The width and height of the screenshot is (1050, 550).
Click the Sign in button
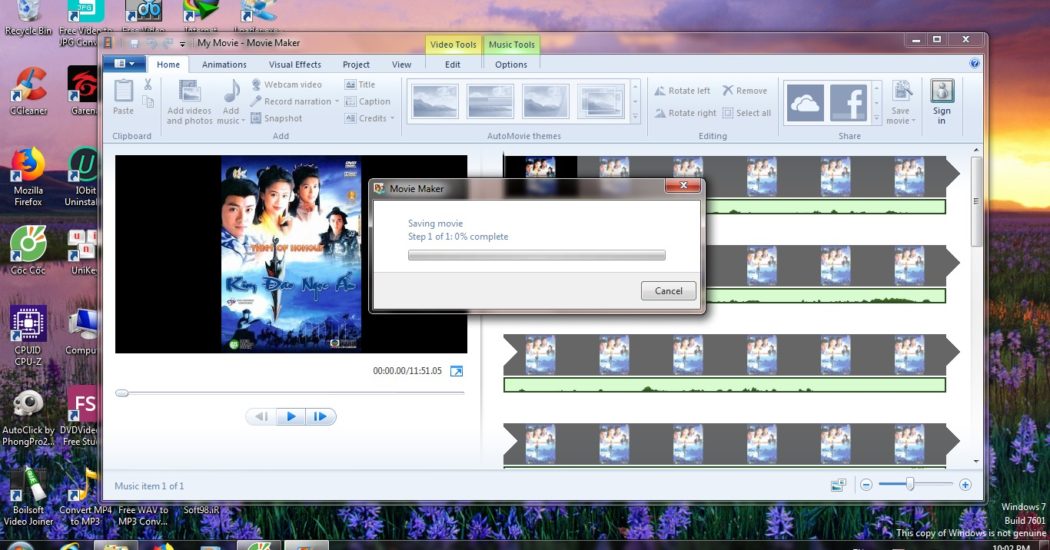[942, 102]
